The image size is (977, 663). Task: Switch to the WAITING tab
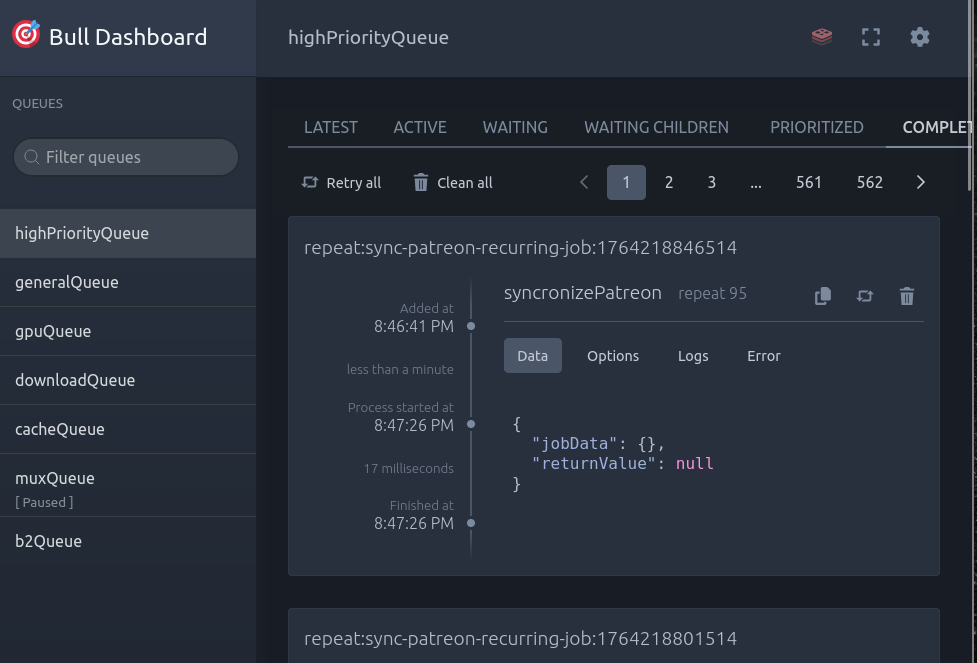[x=515, y=127]
